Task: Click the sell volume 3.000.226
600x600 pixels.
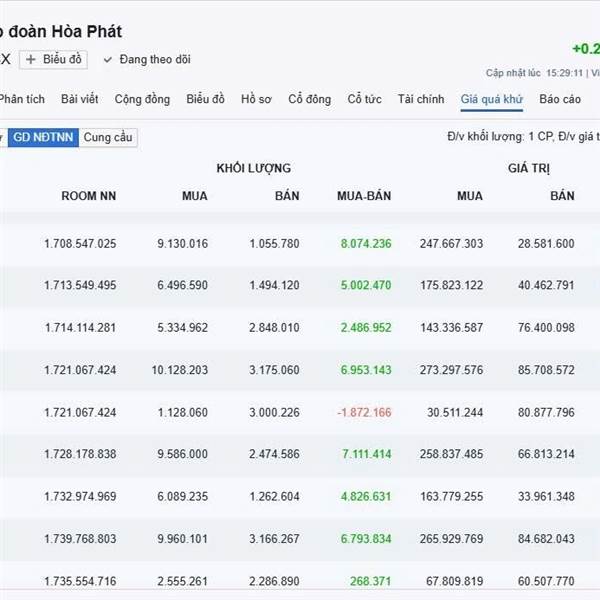Action: tap(274, 412)
